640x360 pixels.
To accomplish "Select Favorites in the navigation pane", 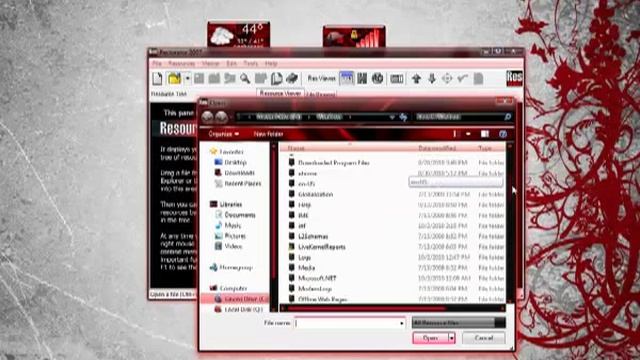I will click(x=231, y=152).
